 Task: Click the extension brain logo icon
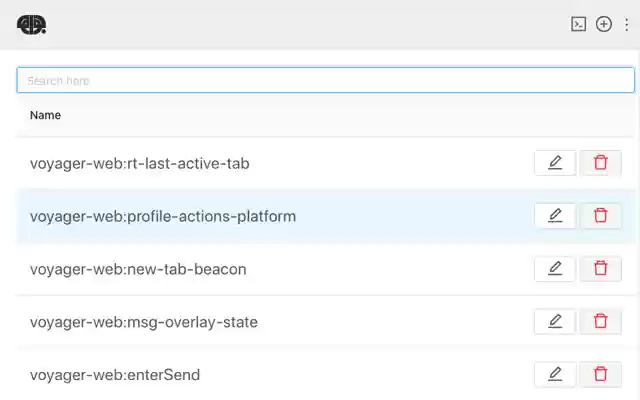pos(31,25)
